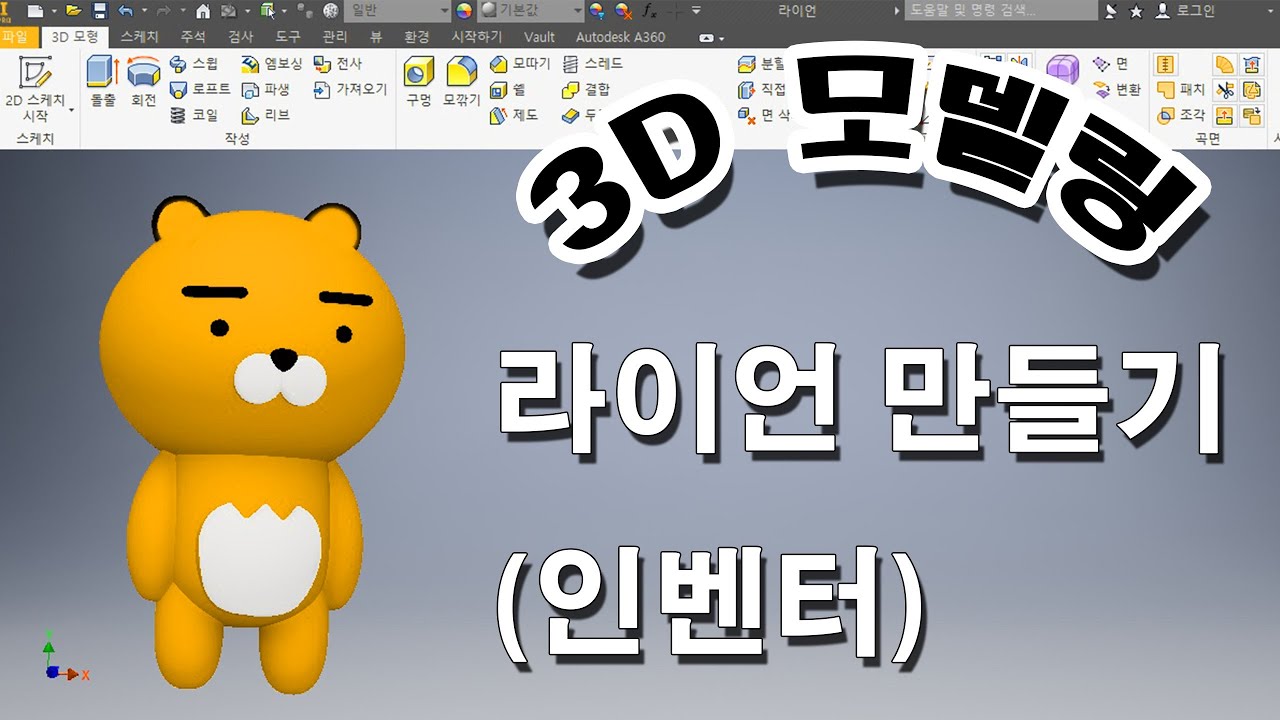Open the 관리 ribbon tab
The height and width of the screenshot is (720, 1280).
pos(336,37)
